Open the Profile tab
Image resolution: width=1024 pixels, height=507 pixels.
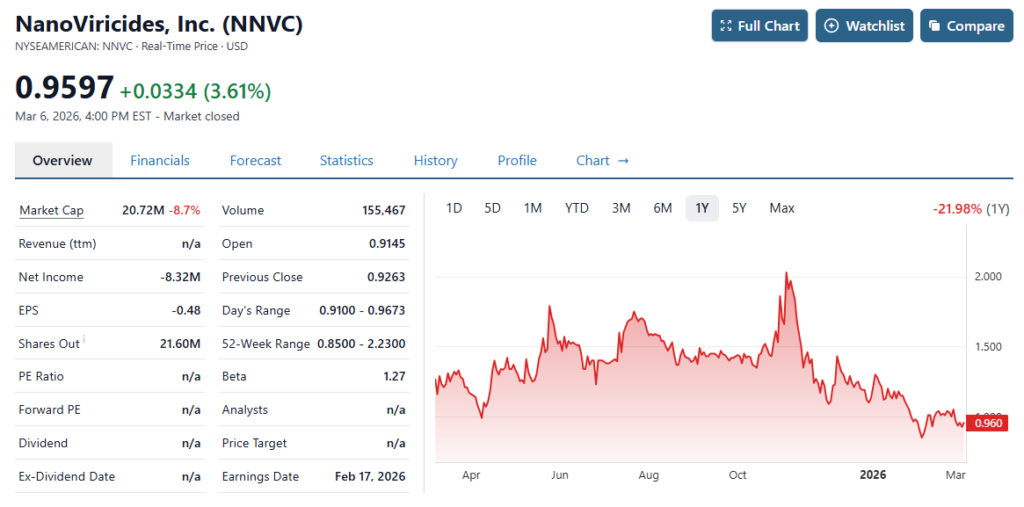(x=517, y=160)
